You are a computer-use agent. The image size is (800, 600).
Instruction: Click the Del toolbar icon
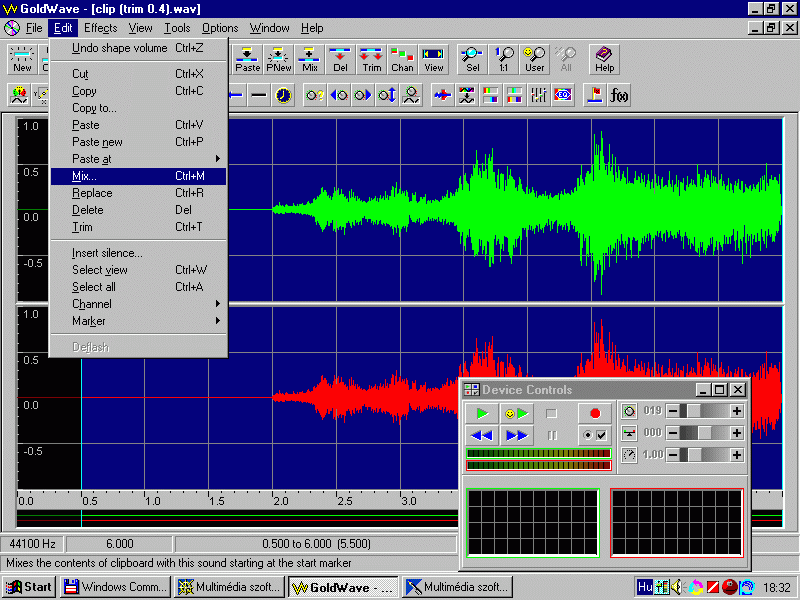point(340,59)
